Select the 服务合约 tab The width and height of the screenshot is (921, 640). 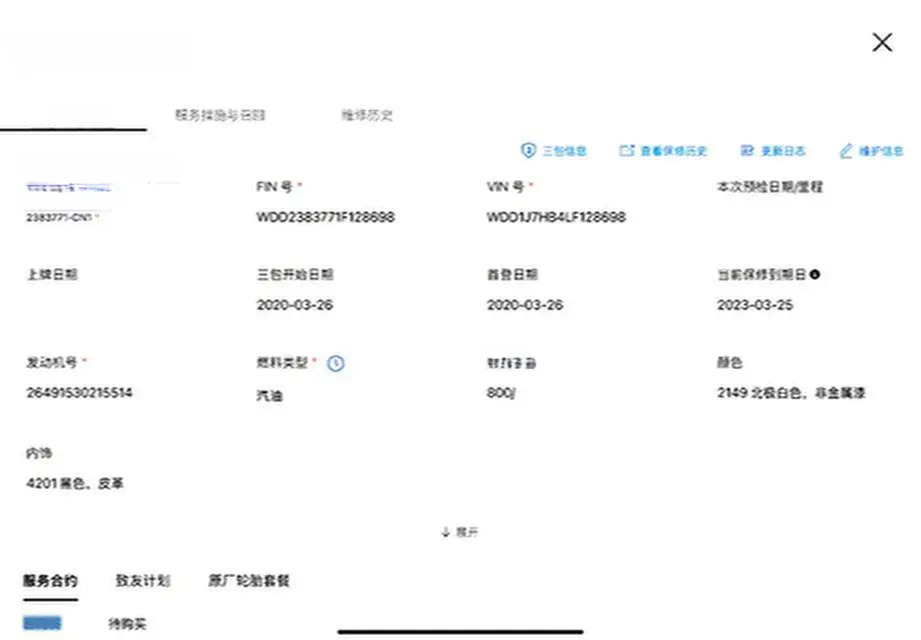tap(50, 581)
